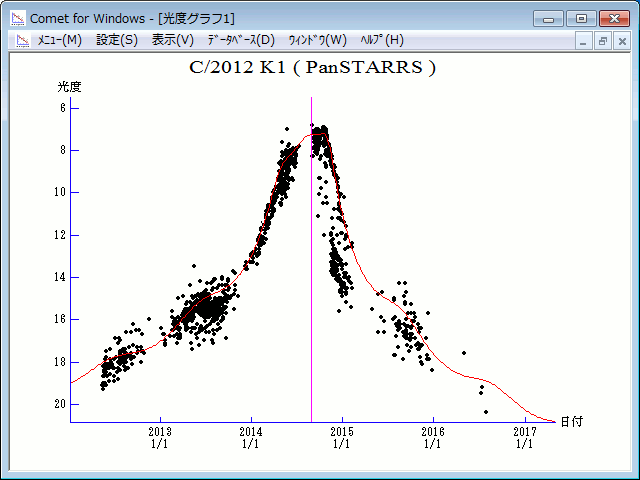Open the ヘルプ(H) help menu
640x480 pixels.
[382, 40]
